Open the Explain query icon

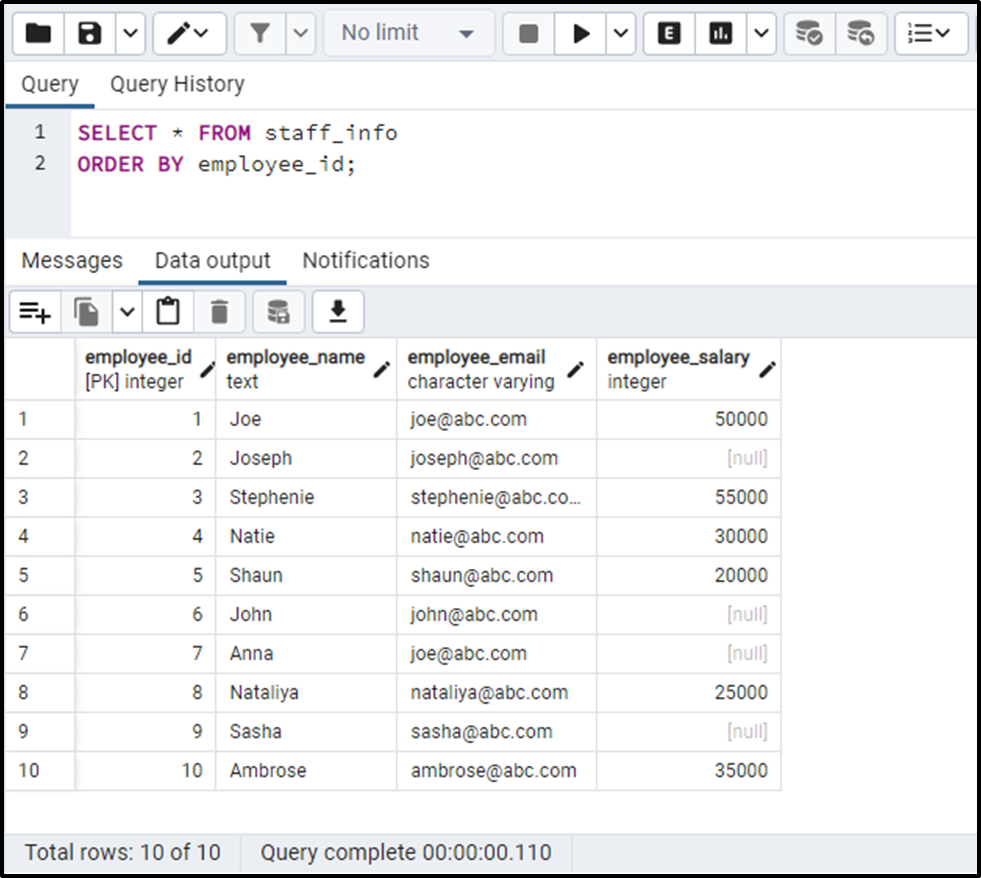point(668,33)
